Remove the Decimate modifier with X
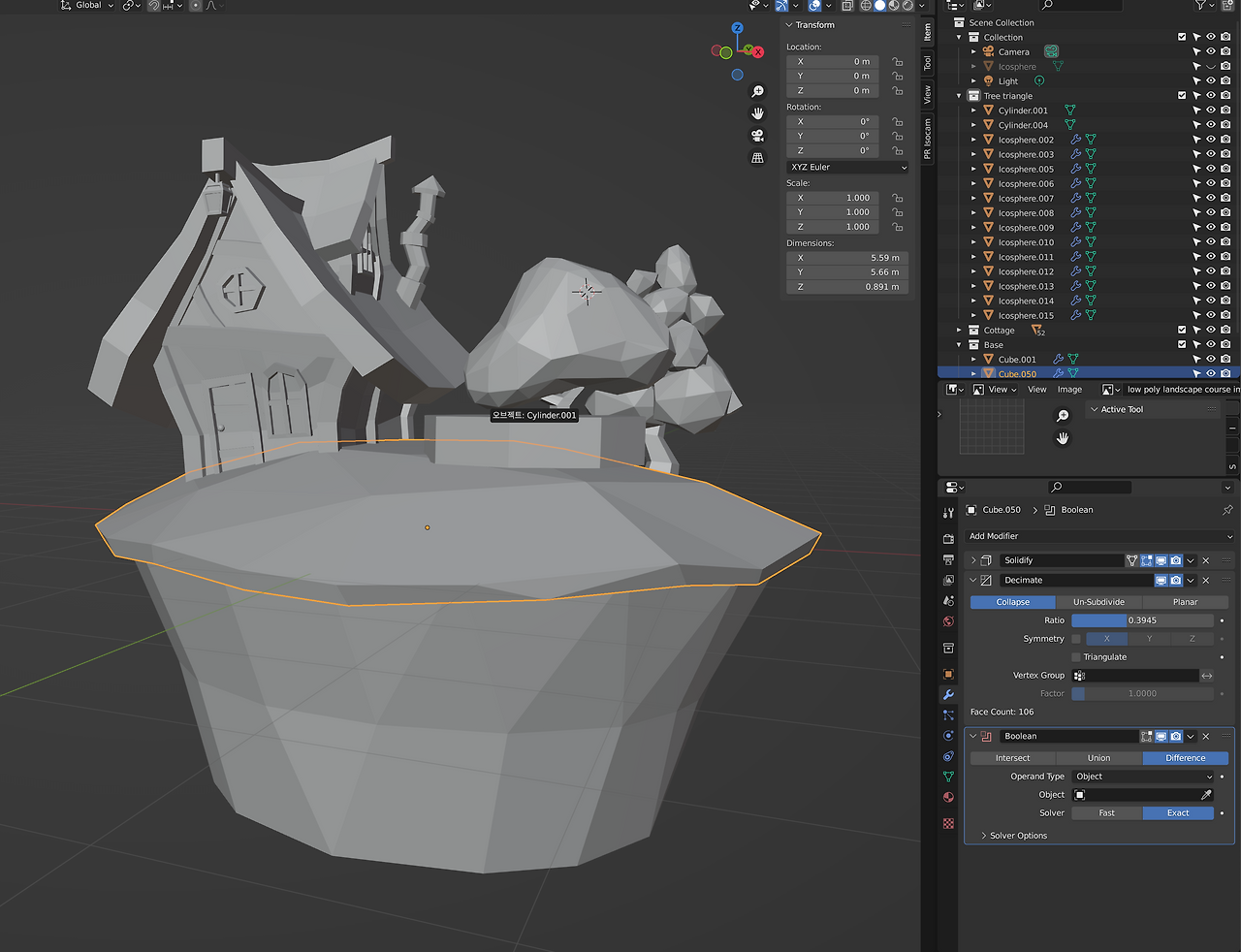The image size is (1241, 952). coord(1206,581)
